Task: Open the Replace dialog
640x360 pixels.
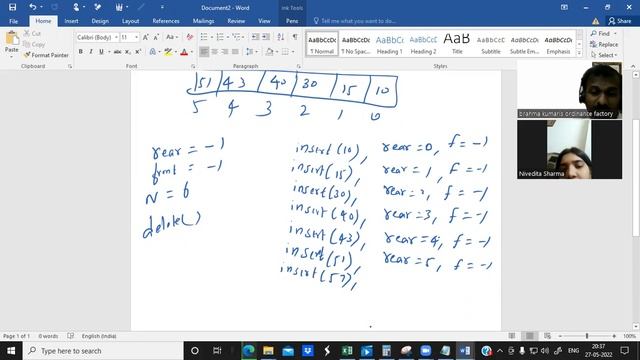Action: click(604, 44)
